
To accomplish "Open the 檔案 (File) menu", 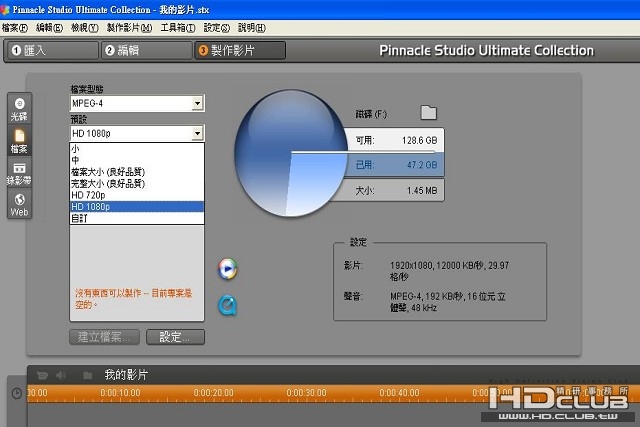I will pyautogui.click(x=15, y=28).
